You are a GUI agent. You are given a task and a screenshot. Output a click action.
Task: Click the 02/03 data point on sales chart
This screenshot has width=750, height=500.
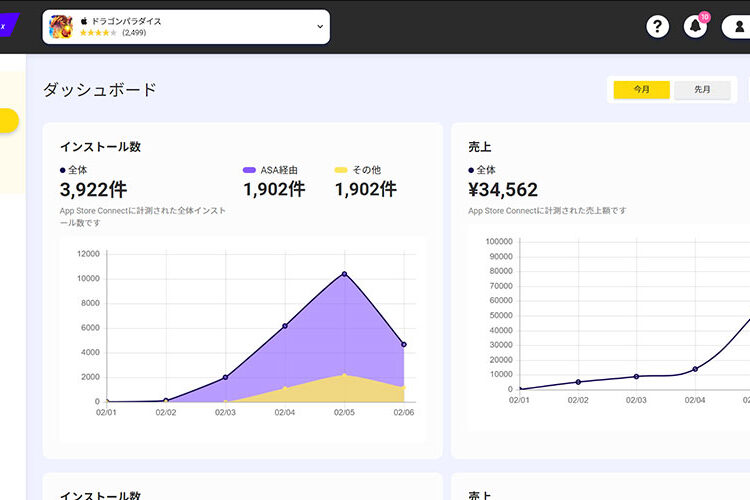[x=636, y=377]
